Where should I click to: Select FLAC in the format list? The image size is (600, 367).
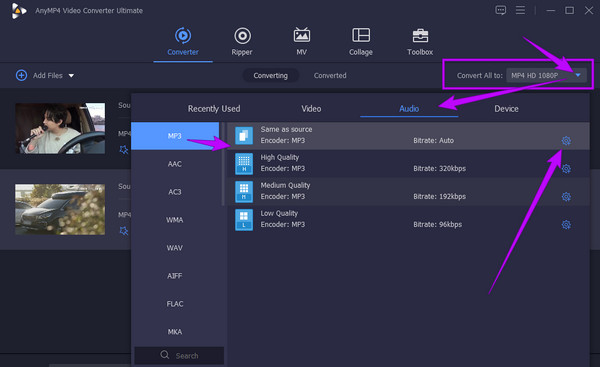point(175,303)
